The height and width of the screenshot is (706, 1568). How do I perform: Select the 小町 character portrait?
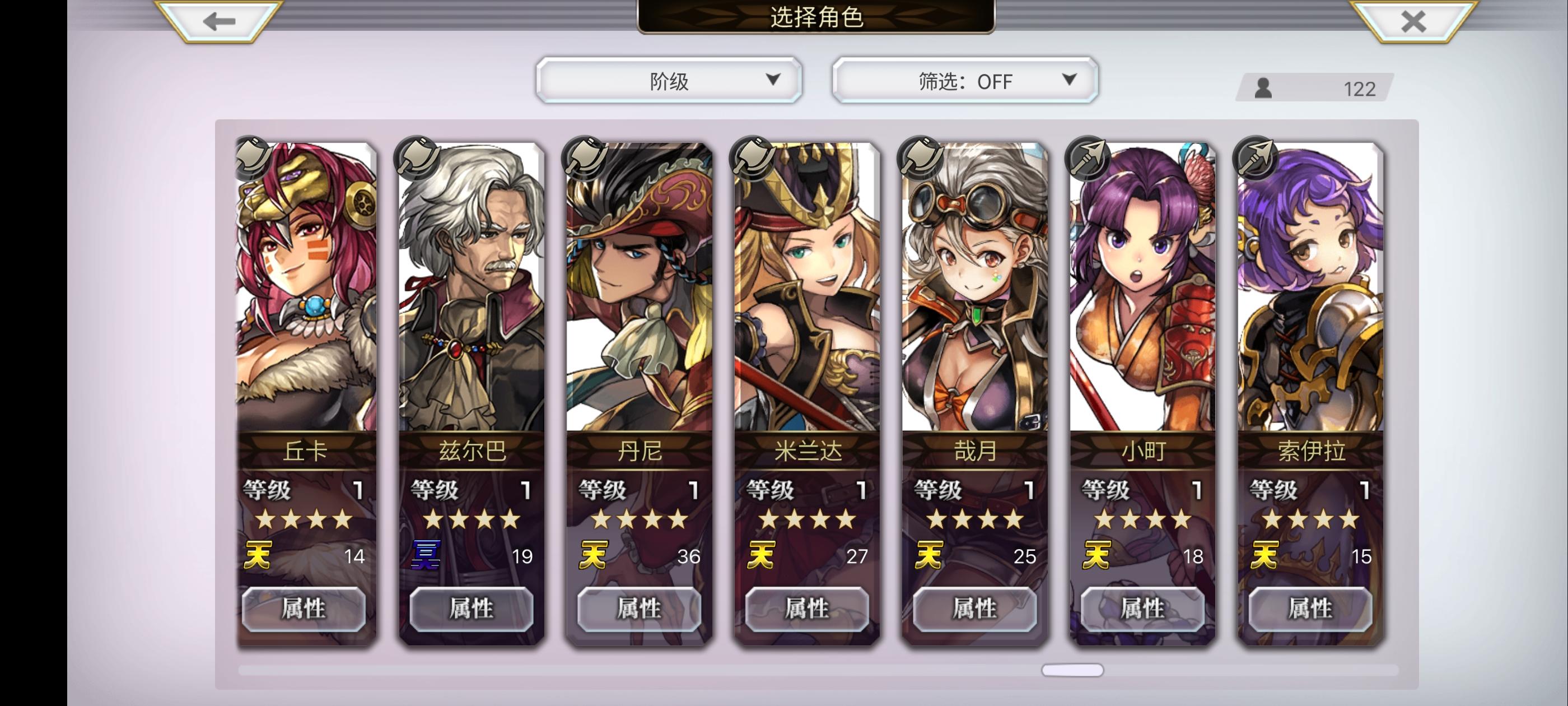pyautogui.click(x=1142, y=286)
